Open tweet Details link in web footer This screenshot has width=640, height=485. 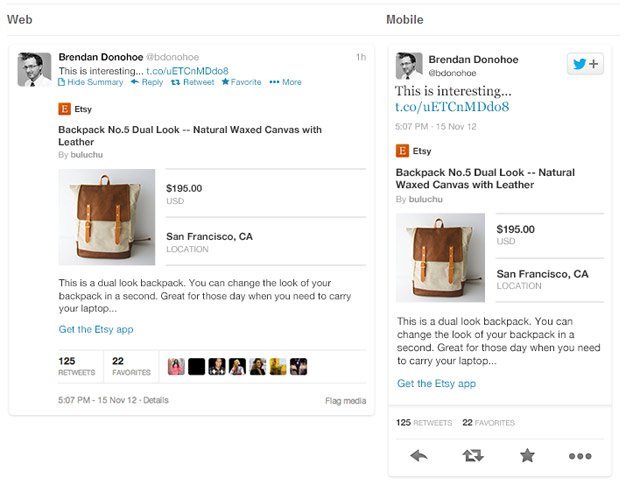154,400
